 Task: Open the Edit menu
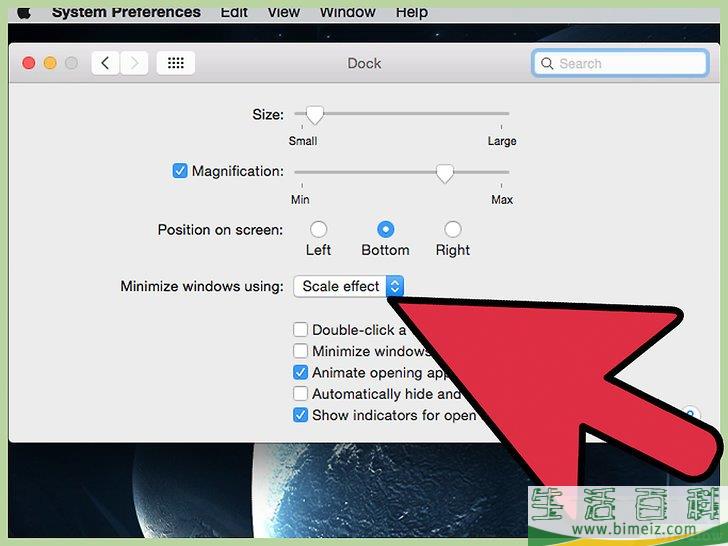pyautogui.click(x=234, y=12)
